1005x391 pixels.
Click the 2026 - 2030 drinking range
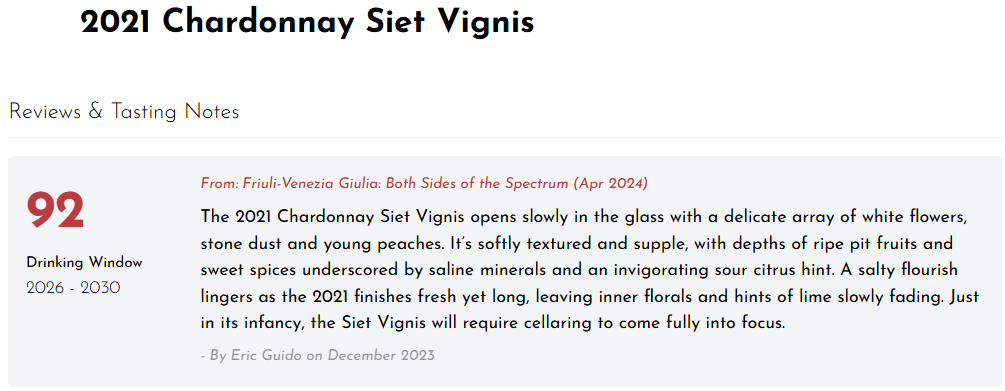click(73, 288)
